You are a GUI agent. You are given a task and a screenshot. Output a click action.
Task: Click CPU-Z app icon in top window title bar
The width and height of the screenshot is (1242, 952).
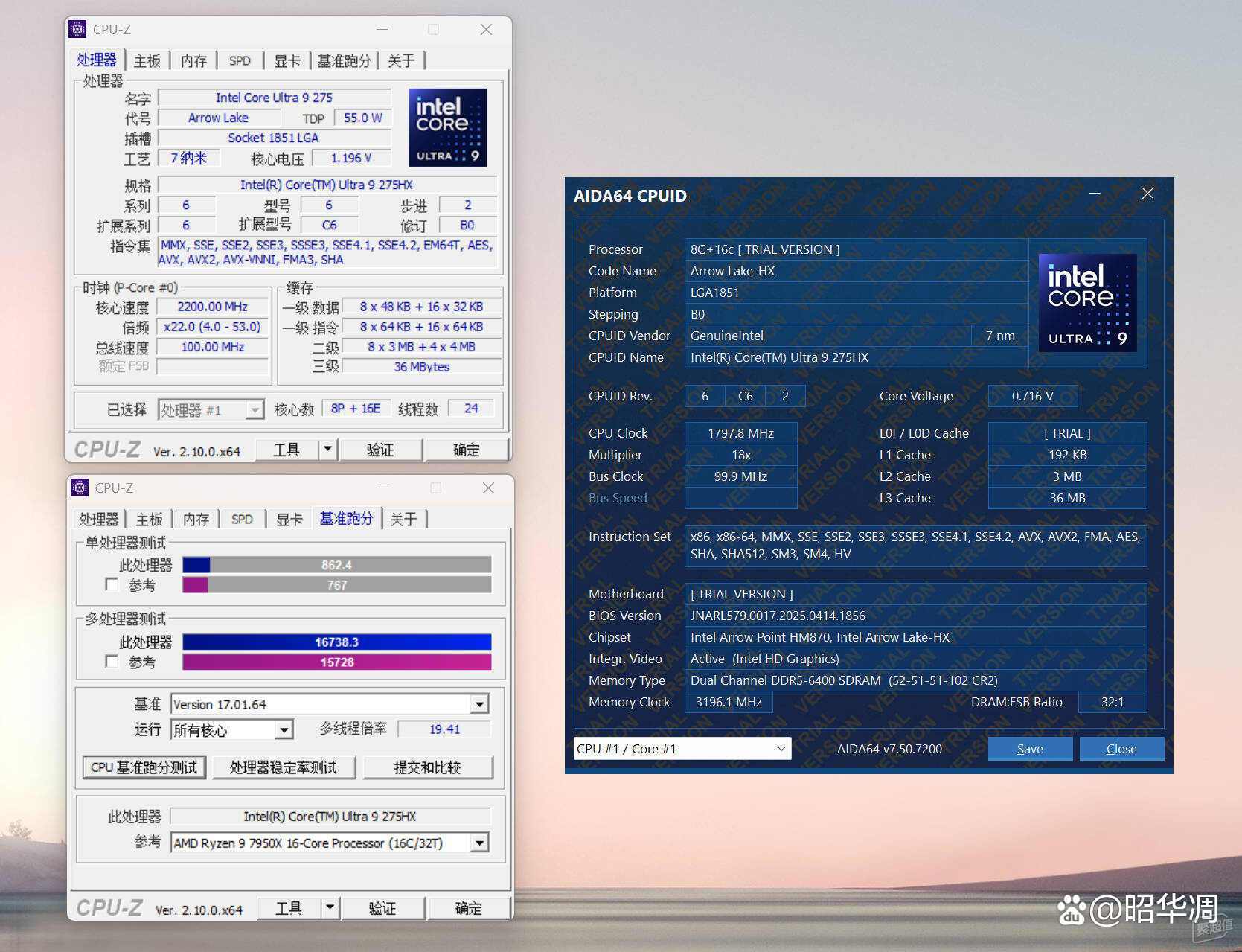(x=77, y=29)
